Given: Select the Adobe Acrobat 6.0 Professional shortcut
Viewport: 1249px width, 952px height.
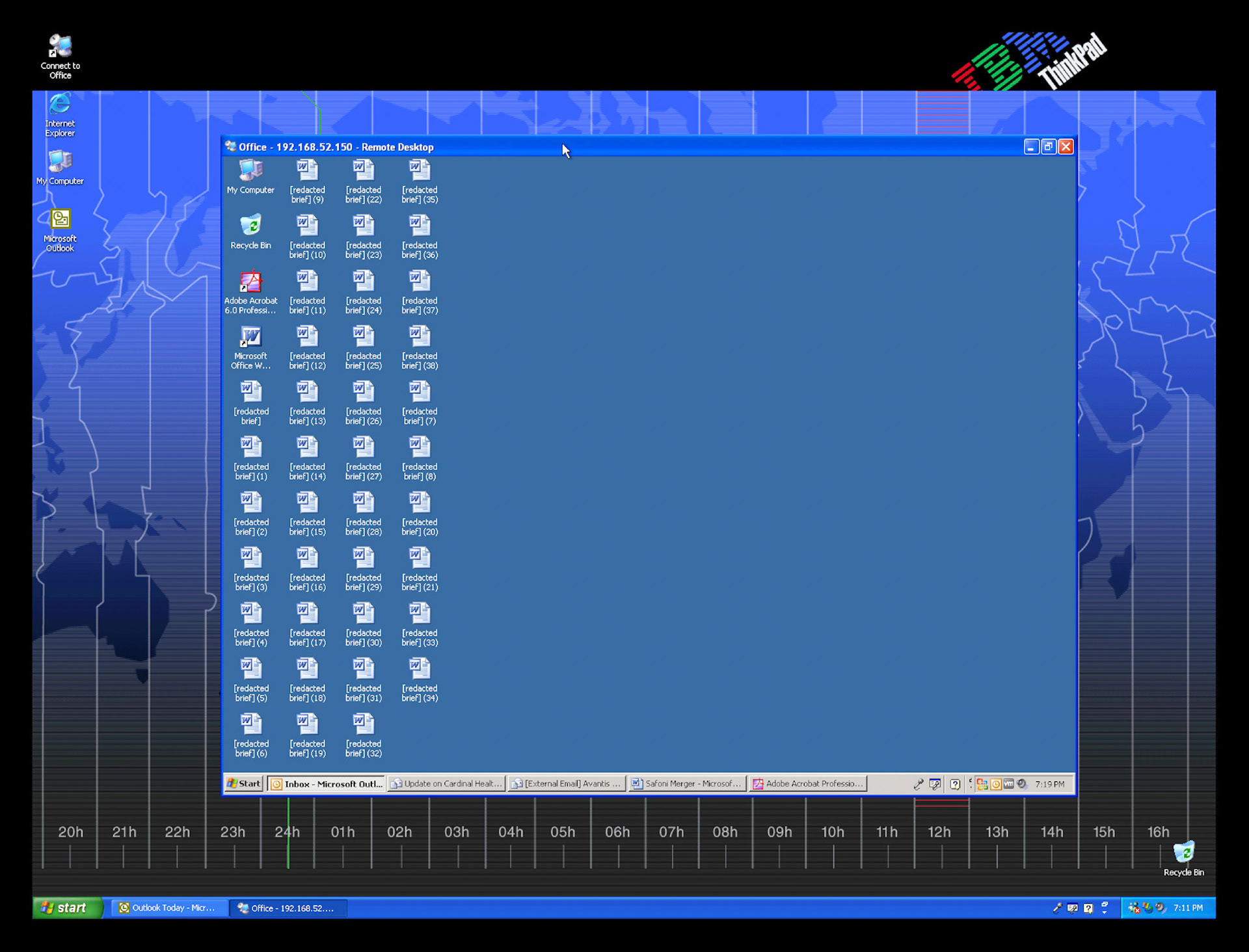Looking at the screenshot, I should click(250, 282).
